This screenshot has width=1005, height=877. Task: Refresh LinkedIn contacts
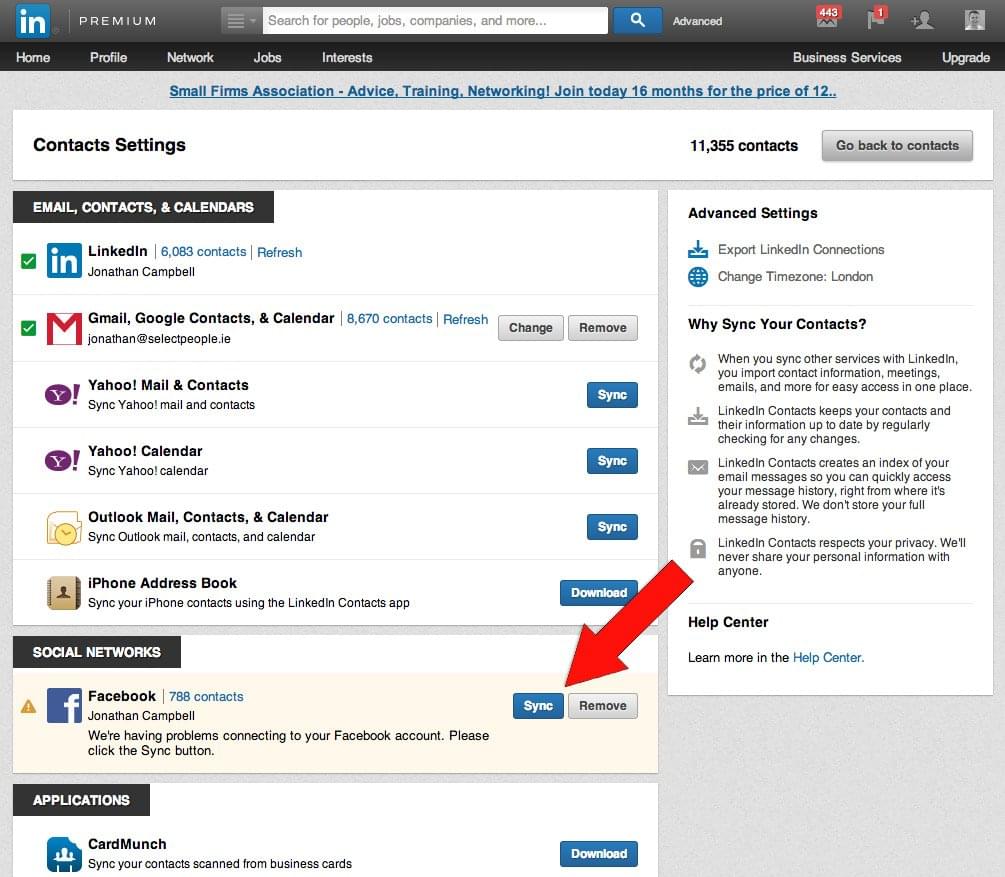(x=279, y=252)
